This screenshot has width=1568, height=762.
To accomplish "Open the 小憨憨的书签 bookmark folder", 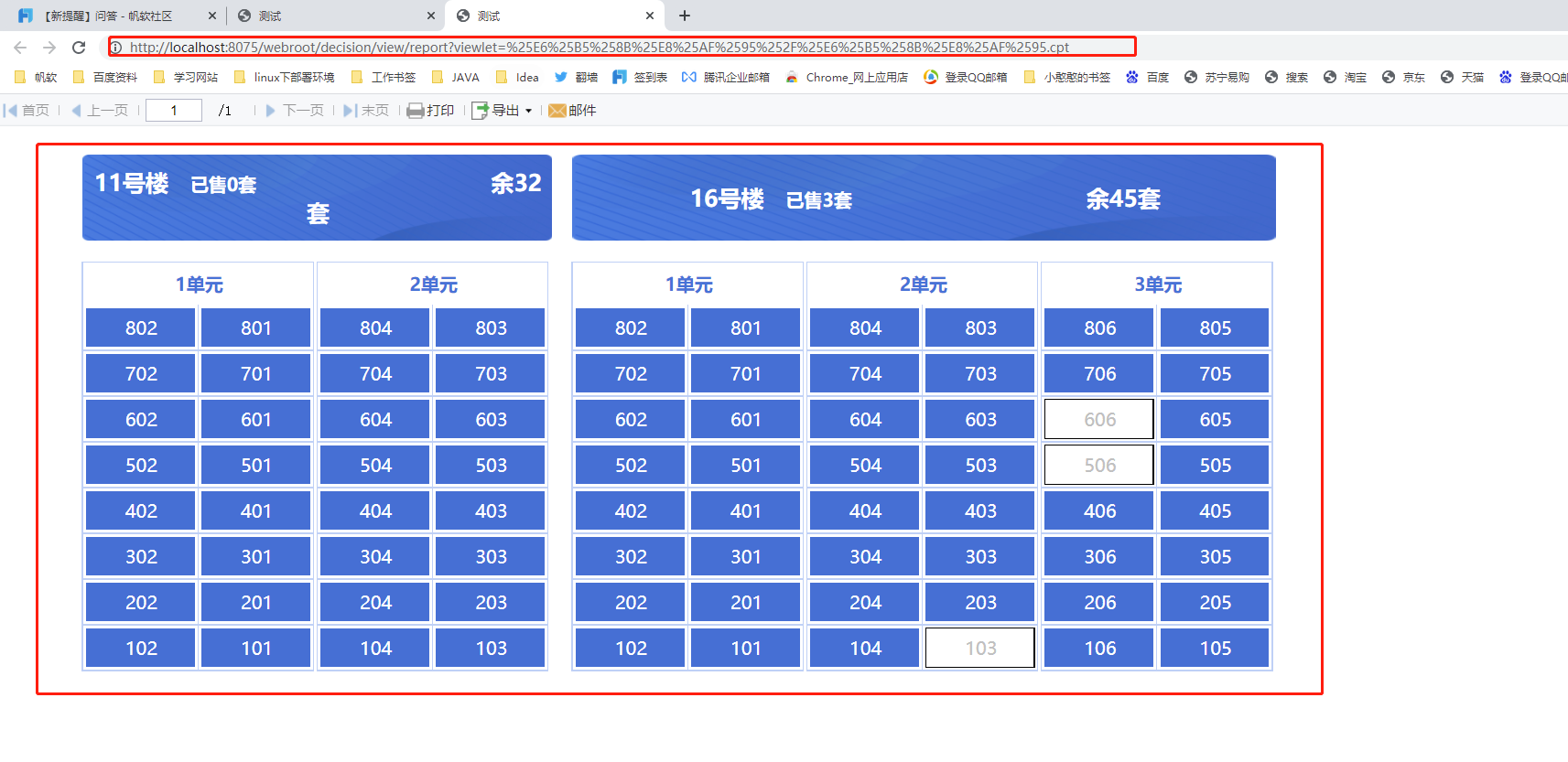I will pos(1067,78).
